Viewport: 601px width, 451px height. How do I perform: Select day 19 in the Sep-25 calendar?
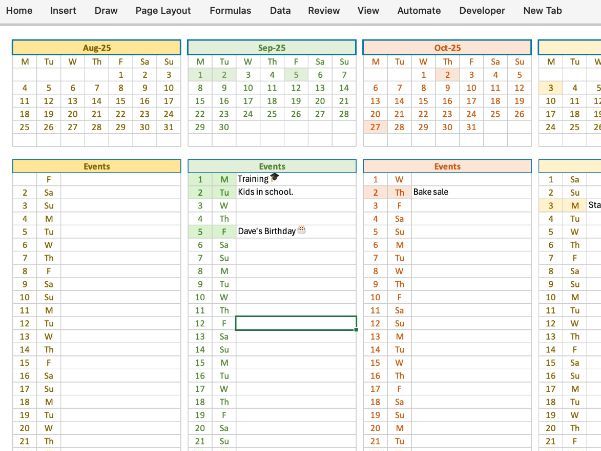[296, 101]
